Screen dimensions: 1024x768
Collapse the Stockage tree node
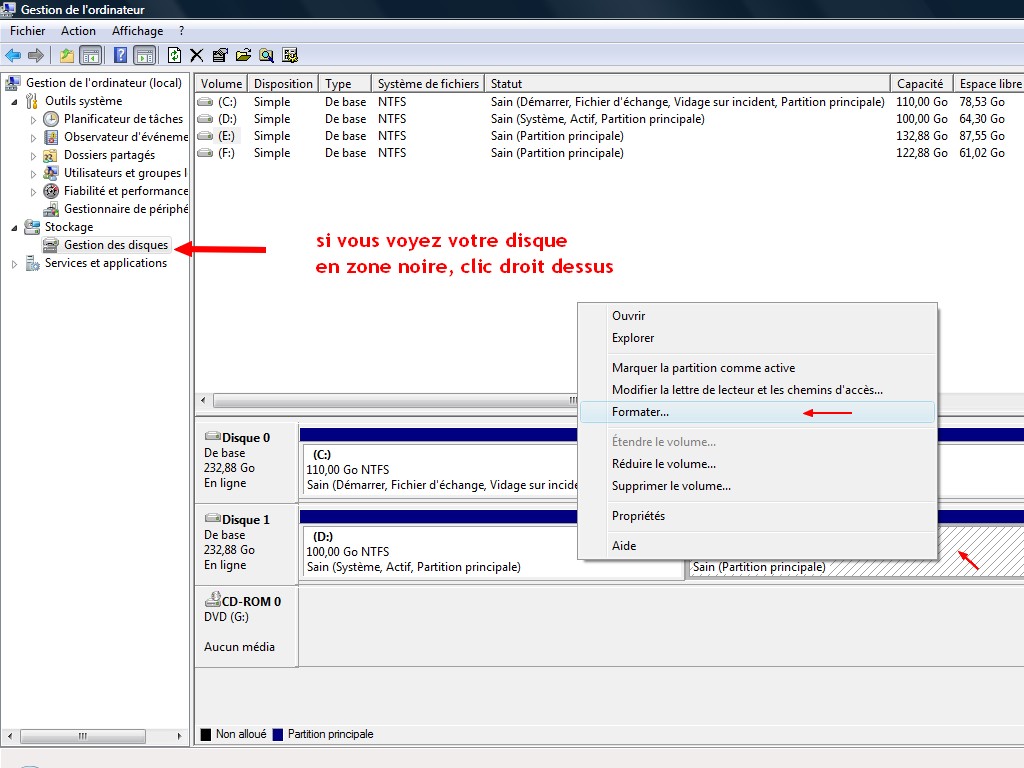click(x=14, y=228)
